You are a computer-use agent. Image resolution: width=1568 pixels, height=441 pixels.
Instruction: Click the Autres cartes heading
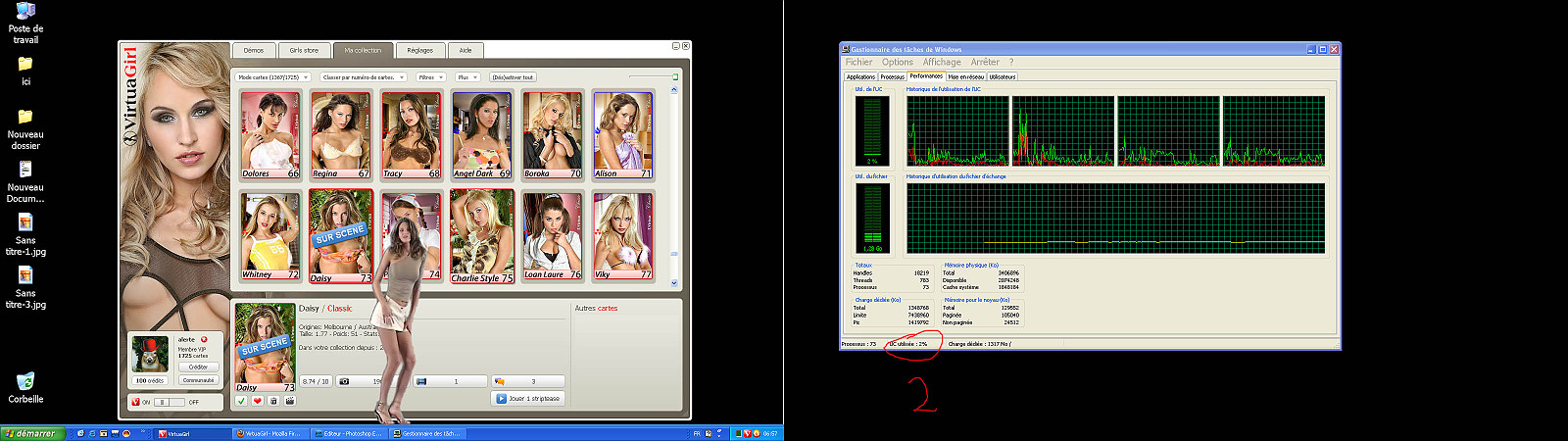click(x=596, y=309)
